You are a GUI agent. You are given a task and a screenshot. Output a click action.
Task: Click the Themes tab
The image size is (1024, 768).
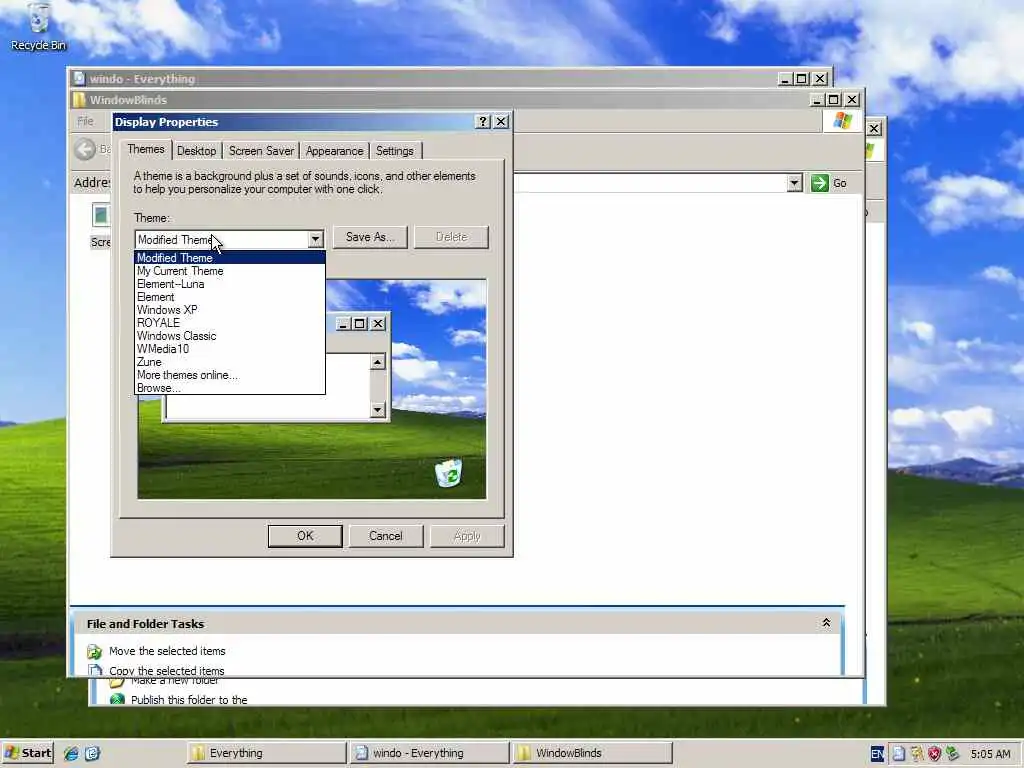point(146,150)
